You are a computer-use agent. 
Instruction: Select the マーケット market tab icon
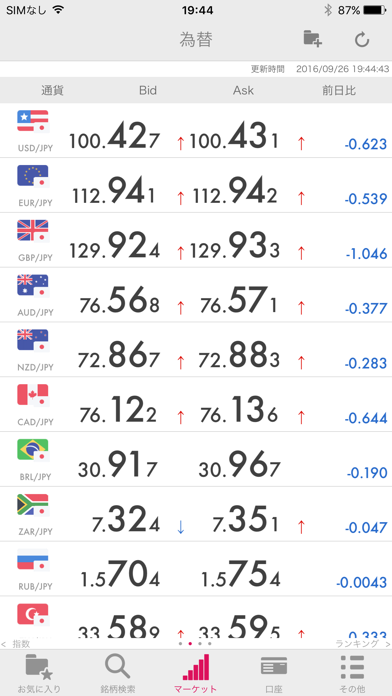[x=196, y=667]
